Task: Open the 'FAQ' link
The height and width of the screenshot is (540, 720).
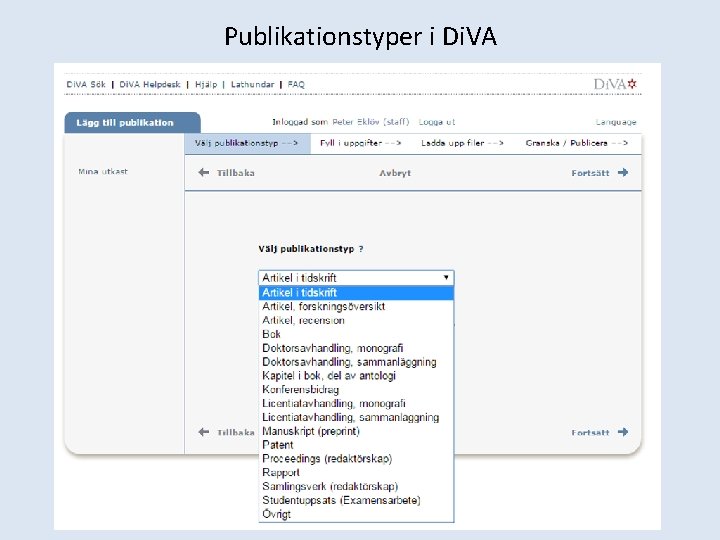Action: pos(296,84)
